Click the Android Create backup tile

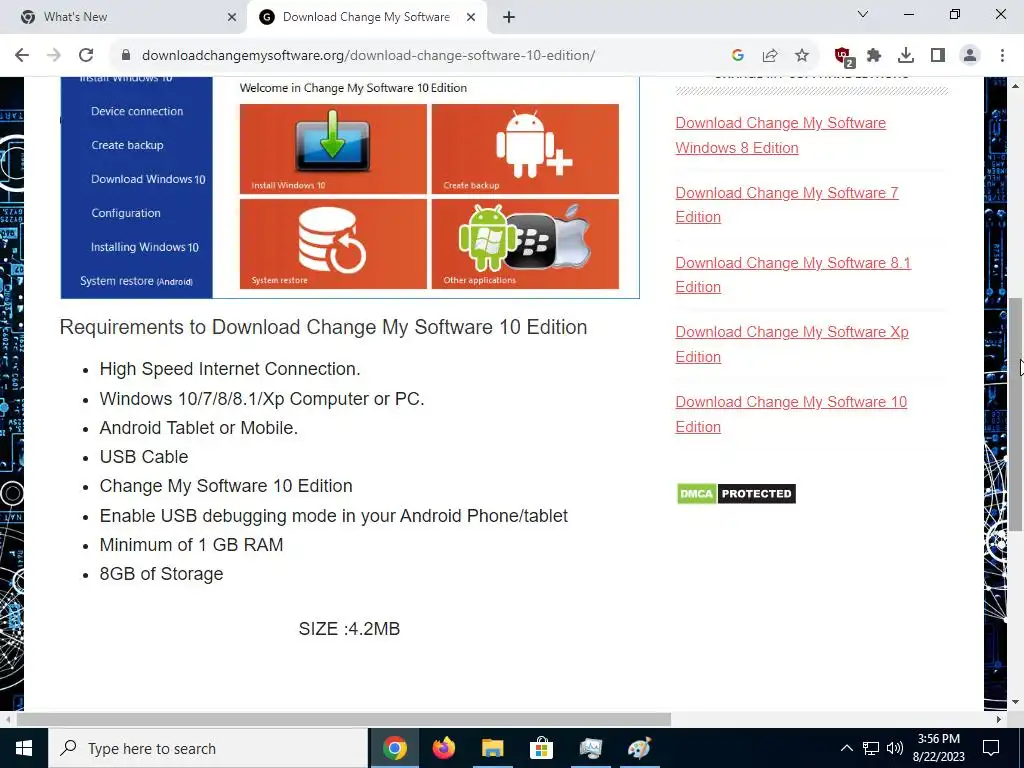(x=525, y=149)
